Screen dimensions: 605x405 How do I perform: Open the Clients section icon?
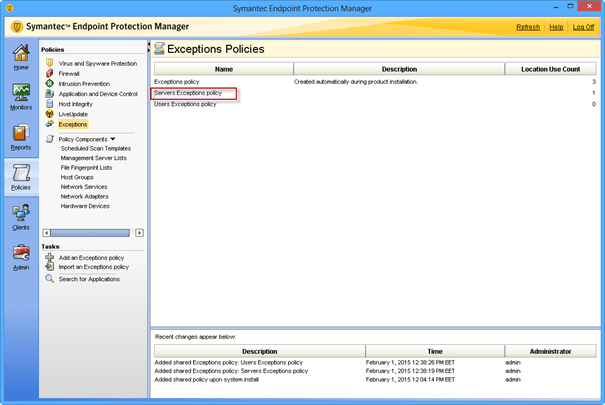click(x=20, y=216)
